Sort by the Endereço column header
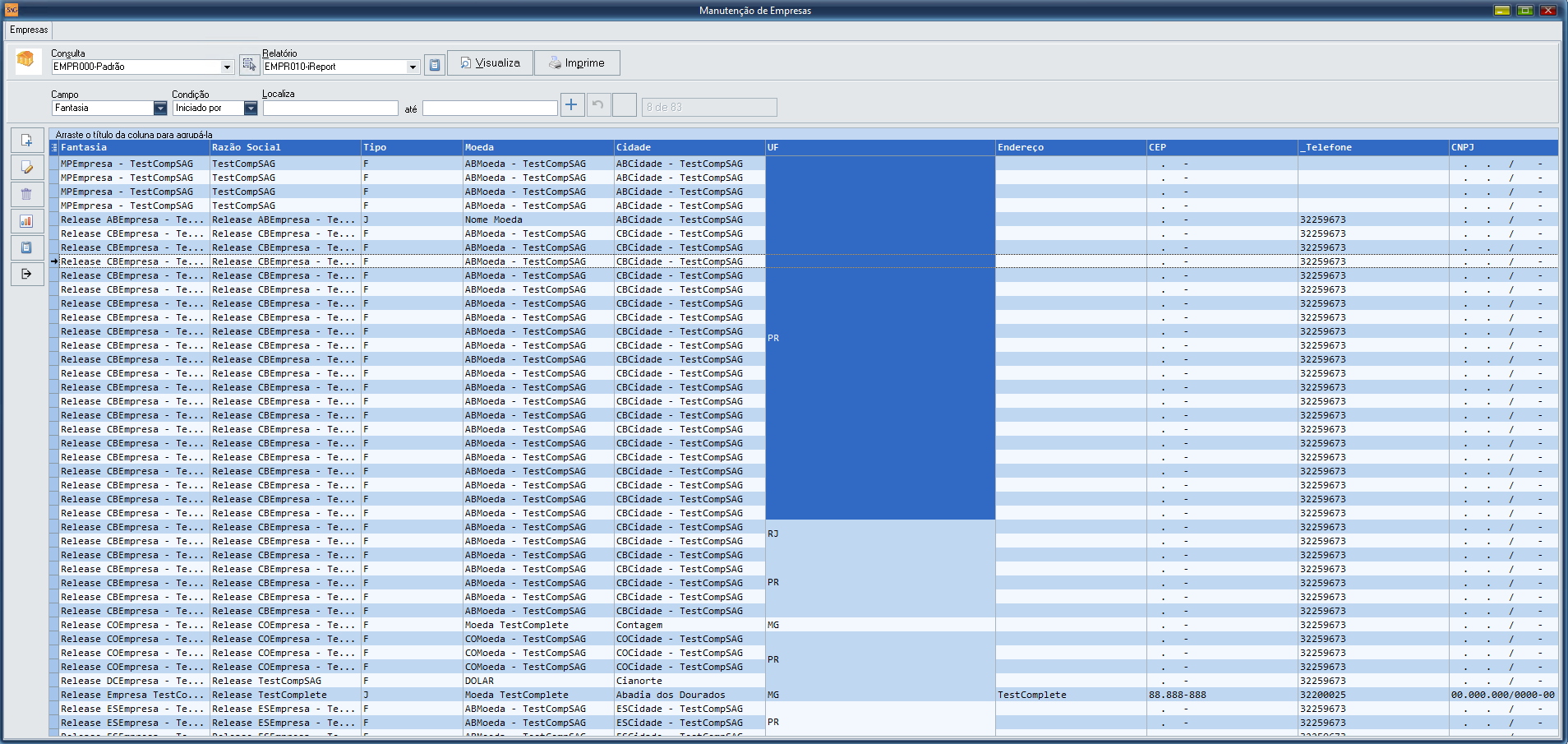 1072,148
